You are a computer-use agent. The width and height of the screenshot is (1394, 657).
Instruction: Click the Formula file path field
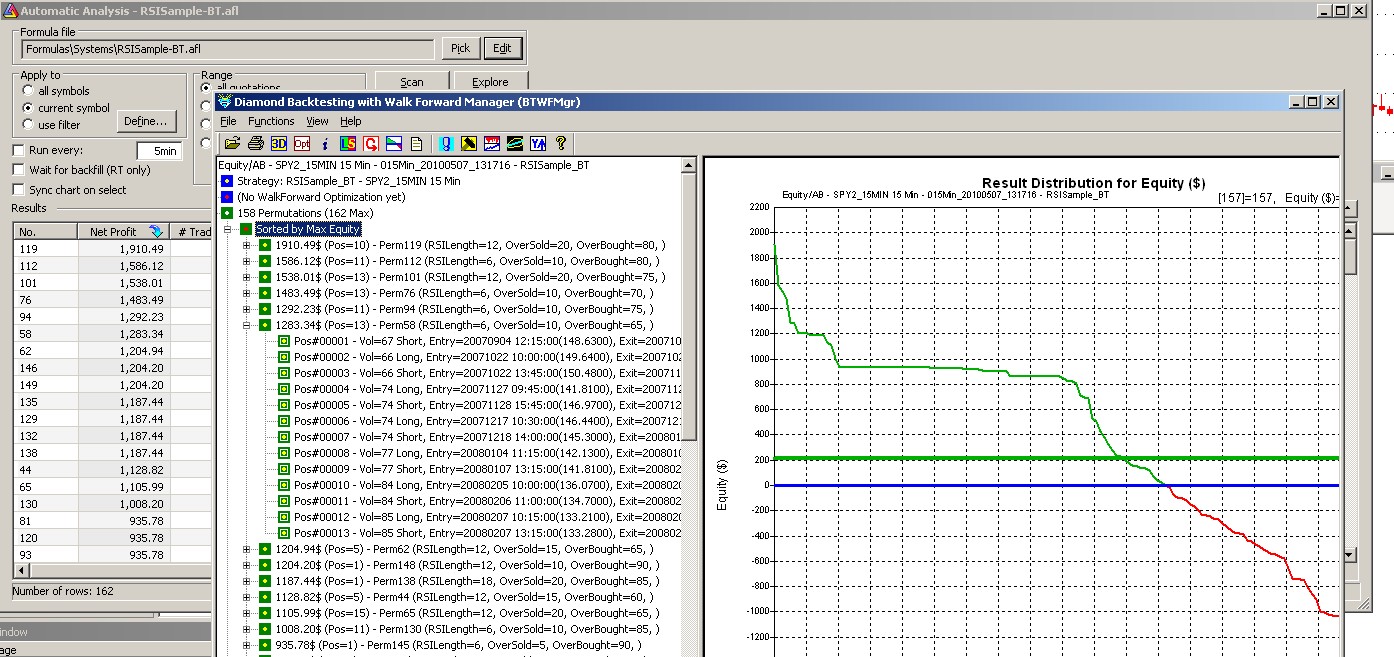227,48
